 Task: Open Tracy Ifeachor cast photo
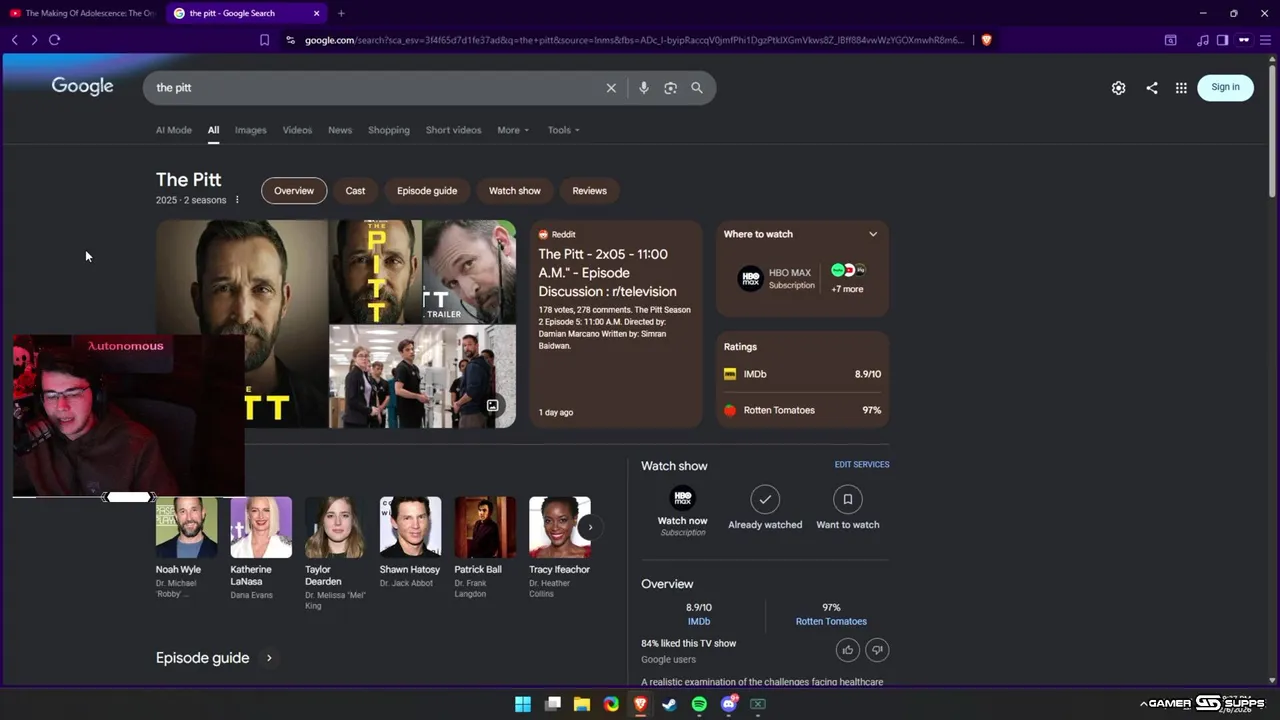[560, 527]
